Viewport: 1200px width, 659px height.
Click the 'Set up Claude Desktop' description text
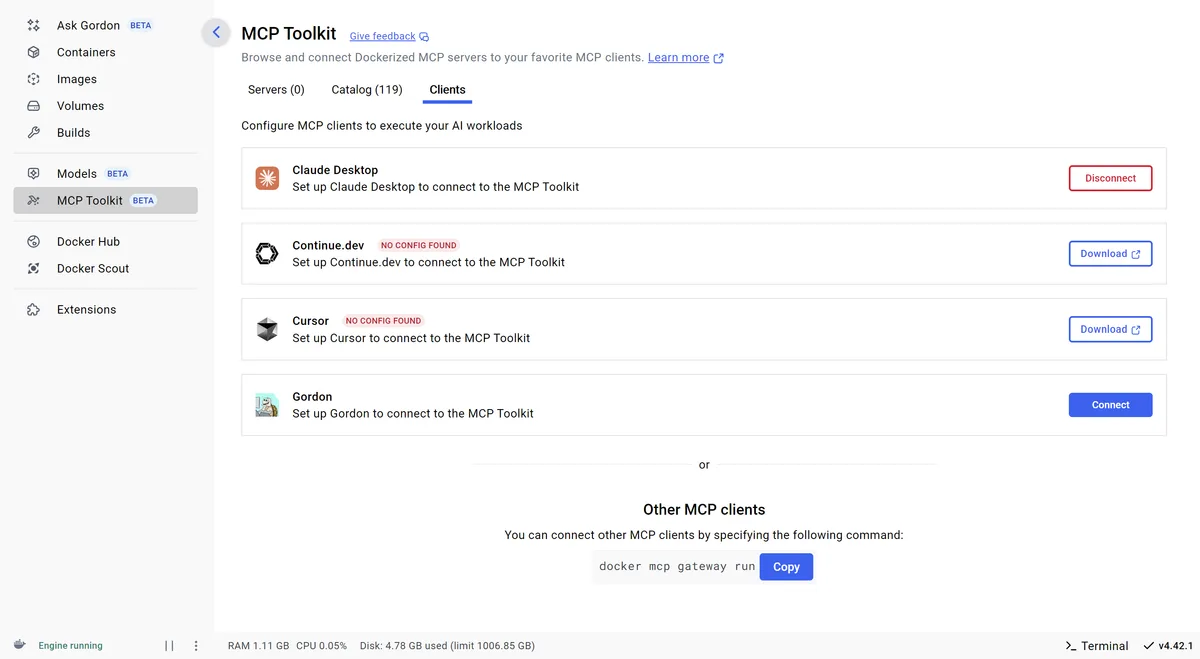pos(436,187)
